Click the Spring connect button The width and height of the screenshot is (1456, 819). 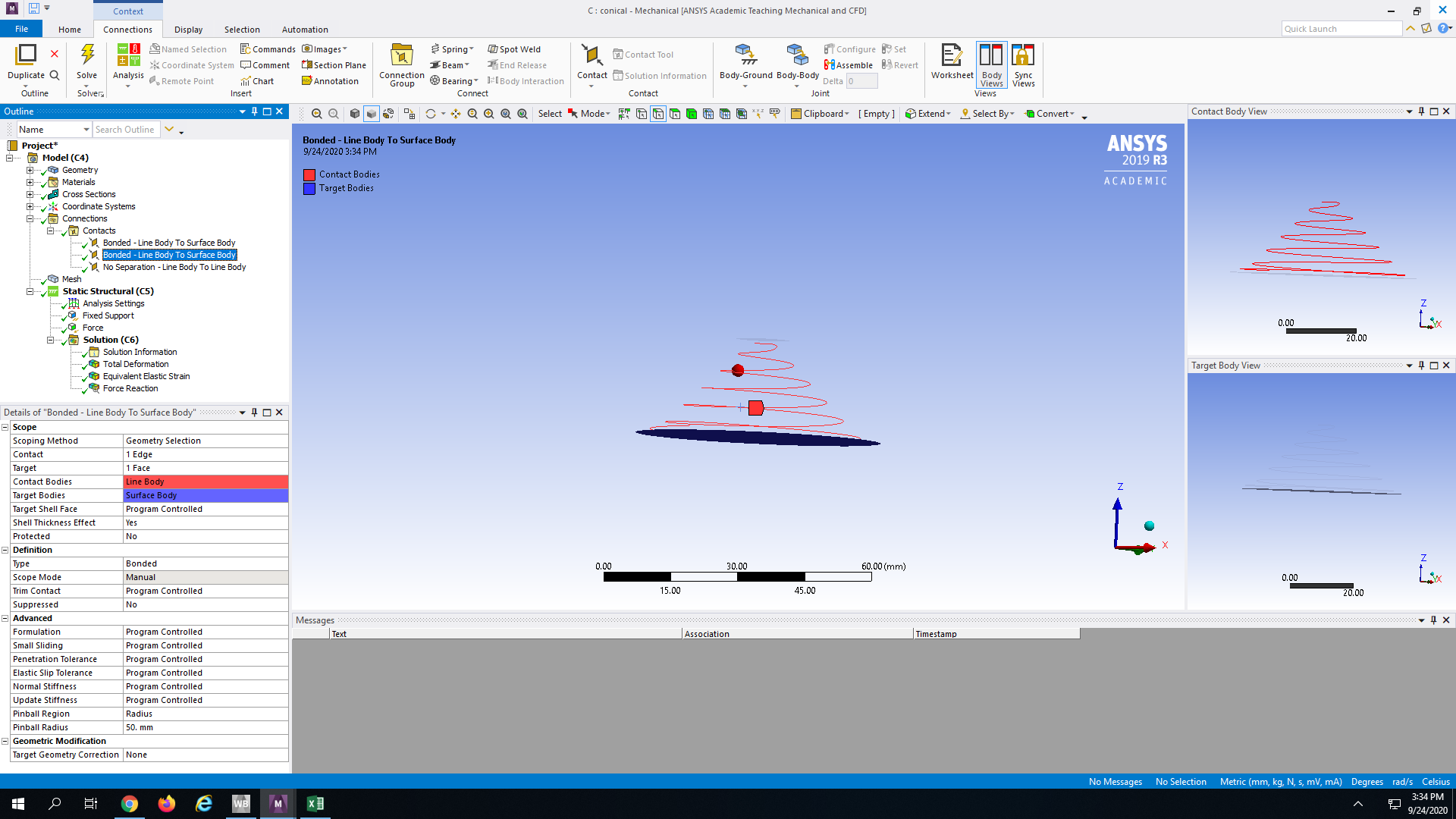[x=452, y=49]
